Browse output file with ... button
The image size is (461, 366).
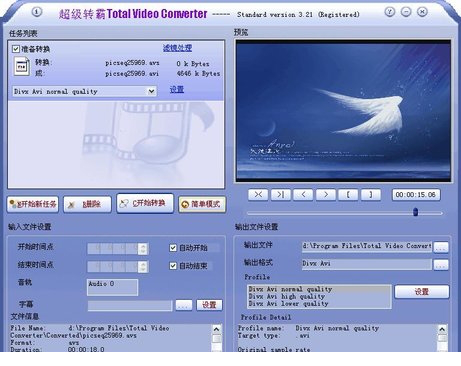pos(441,247)
